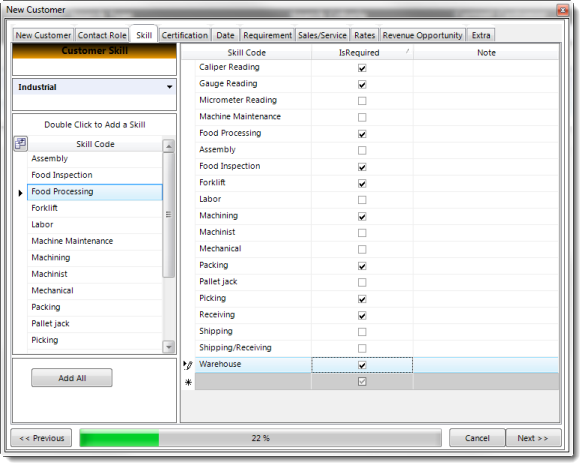Screen dimensions: 585x468
Task: Close the New Customer window
Action: point(563,10)
